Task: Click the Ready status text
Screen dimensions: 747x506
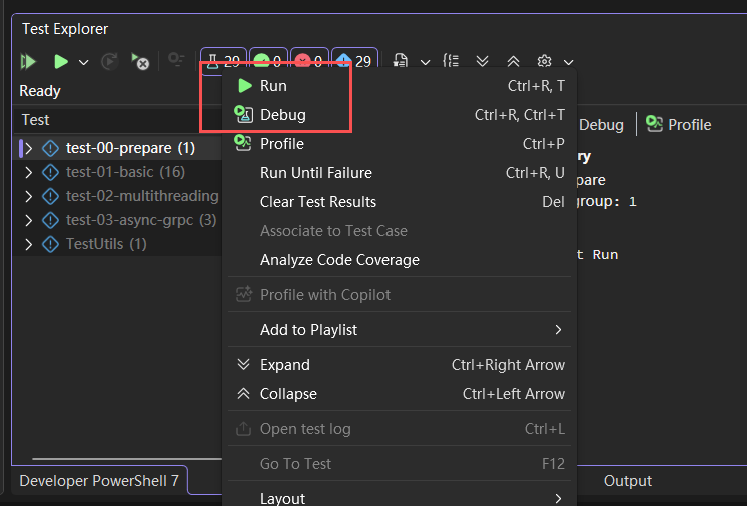Action: pos(40,91)
